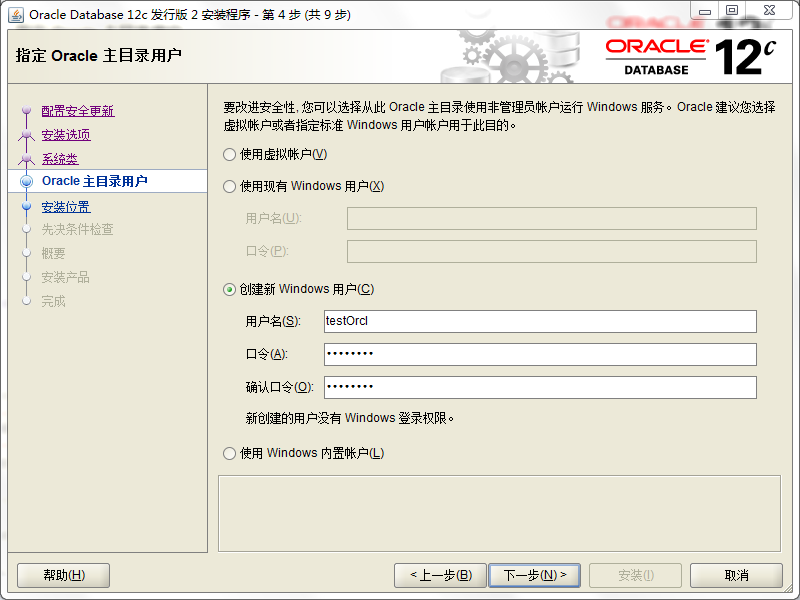Click the existing user 用户名(U) field
Screen dimensions: 800x600
(552, 219)
